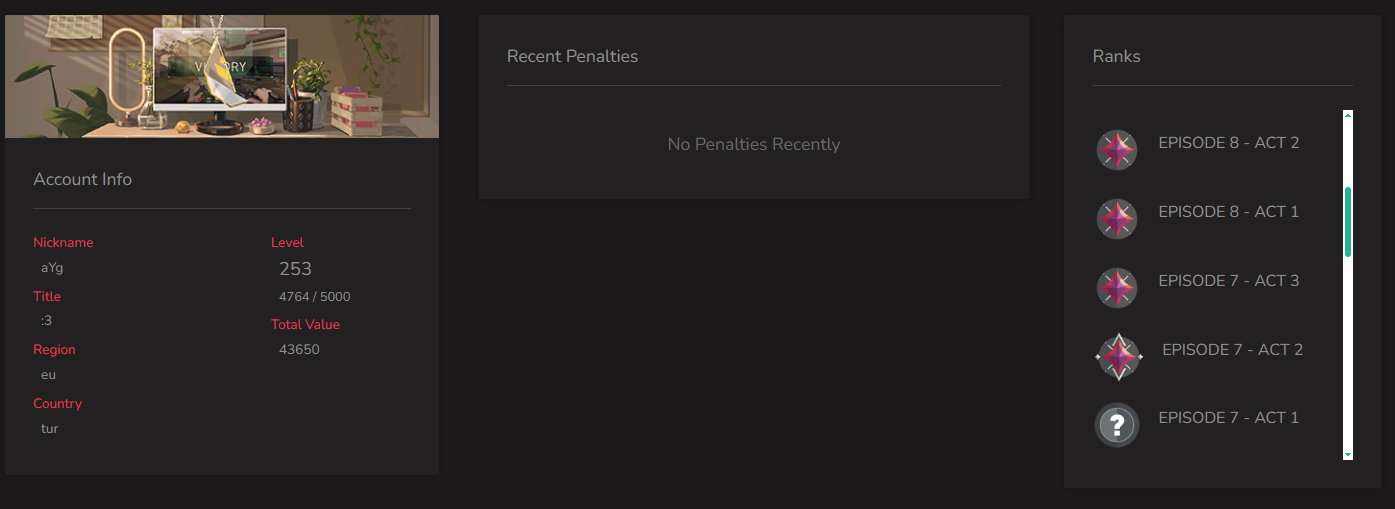Click the account level number 253

click(x=295, y=269)
